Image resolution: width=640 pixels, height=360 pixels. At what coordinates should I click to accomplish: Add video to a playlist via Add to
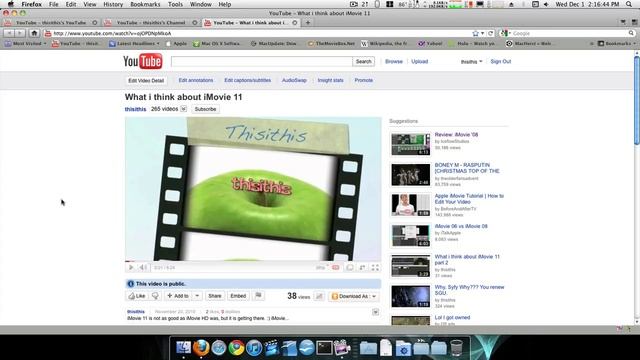(x=178, y=296)
